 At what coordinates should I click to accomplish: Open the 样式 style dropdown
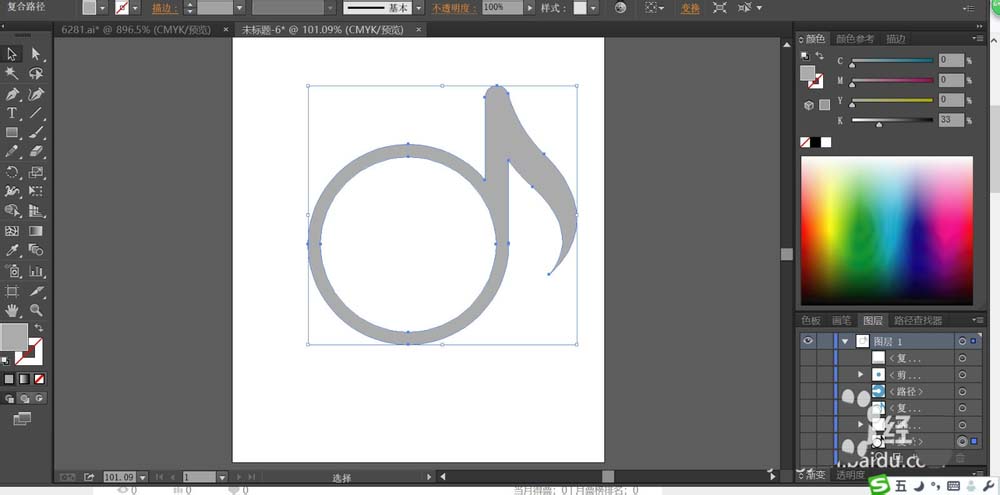pos(594,8)
